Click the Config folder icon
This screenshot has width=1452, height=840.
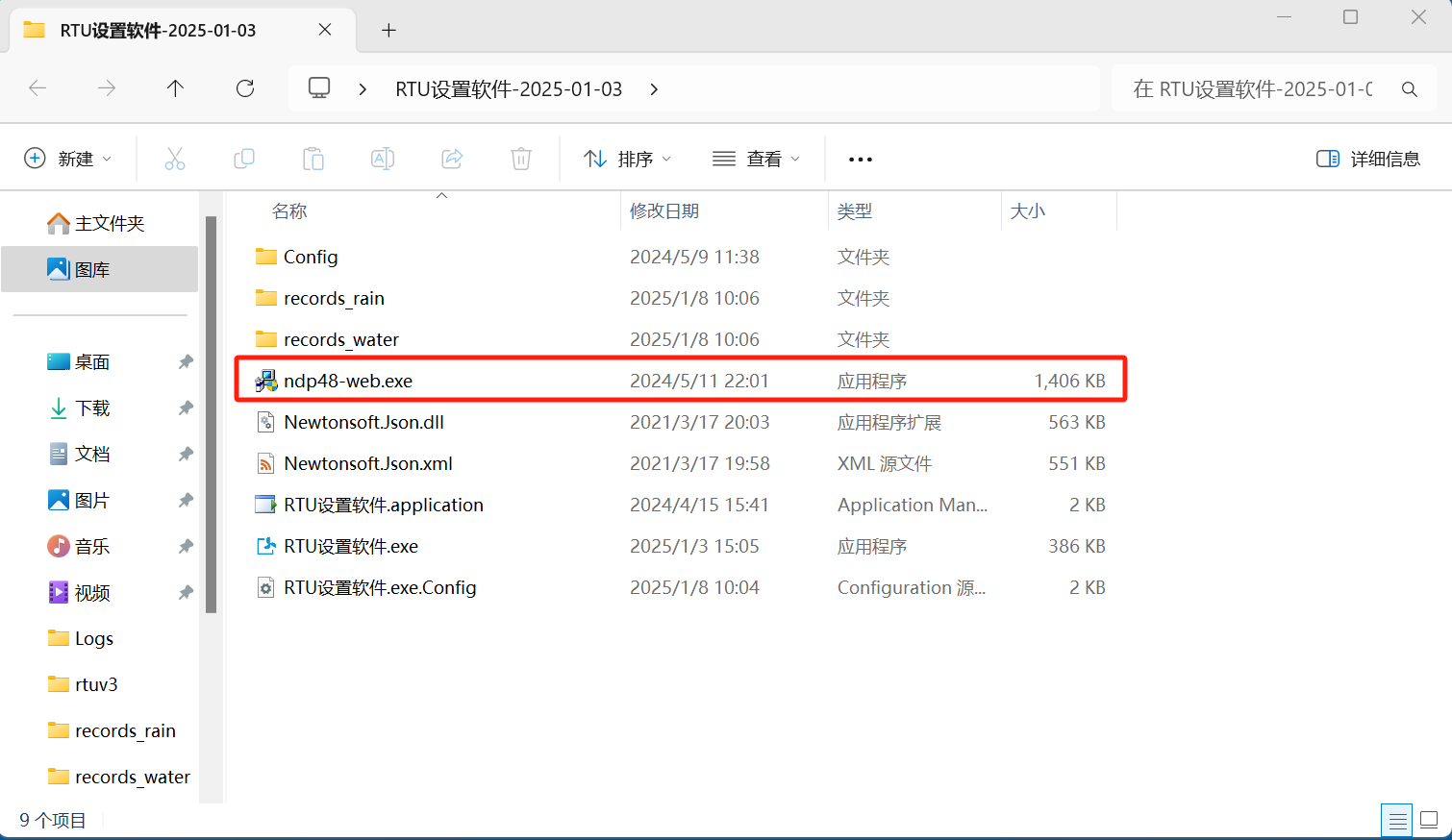click(x=266, y=257)
